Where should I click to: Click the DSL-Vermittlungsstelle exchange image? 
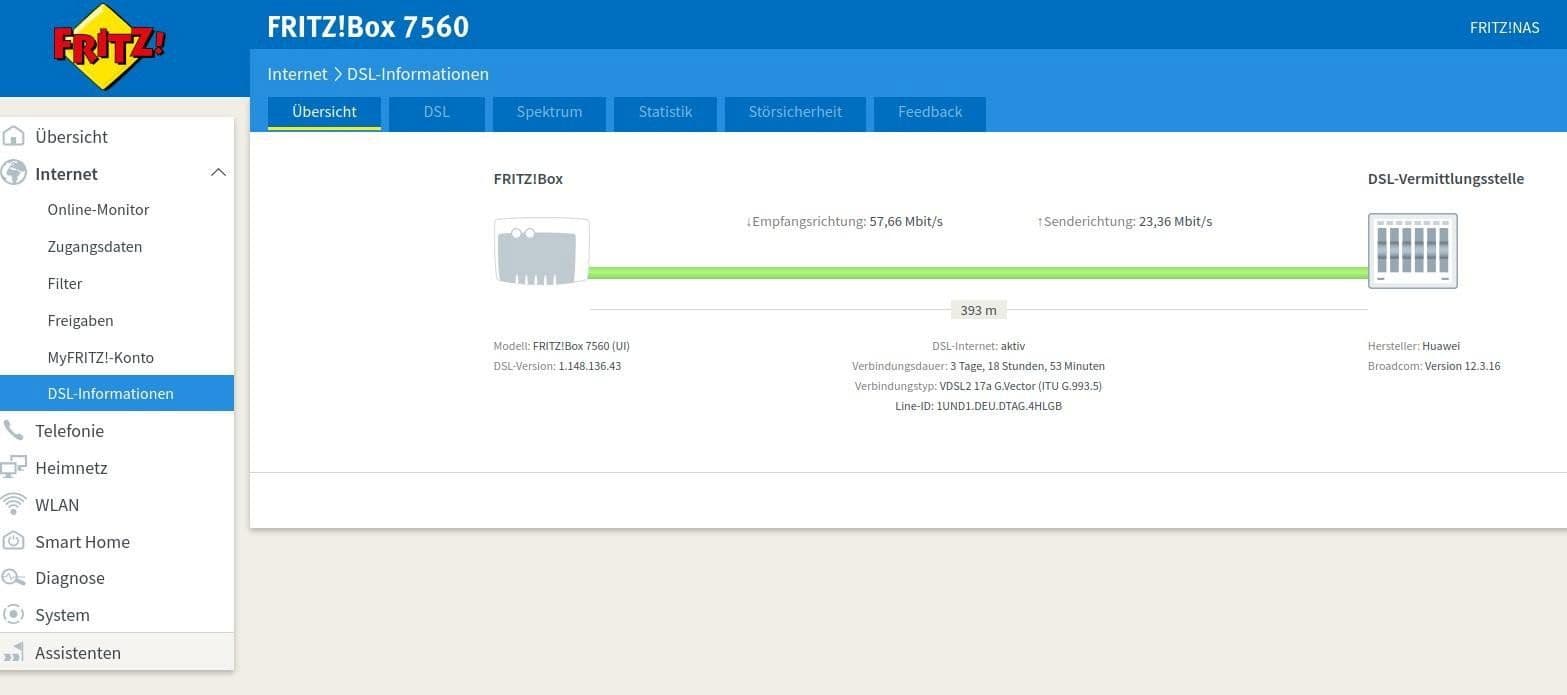coord(1412,250)
